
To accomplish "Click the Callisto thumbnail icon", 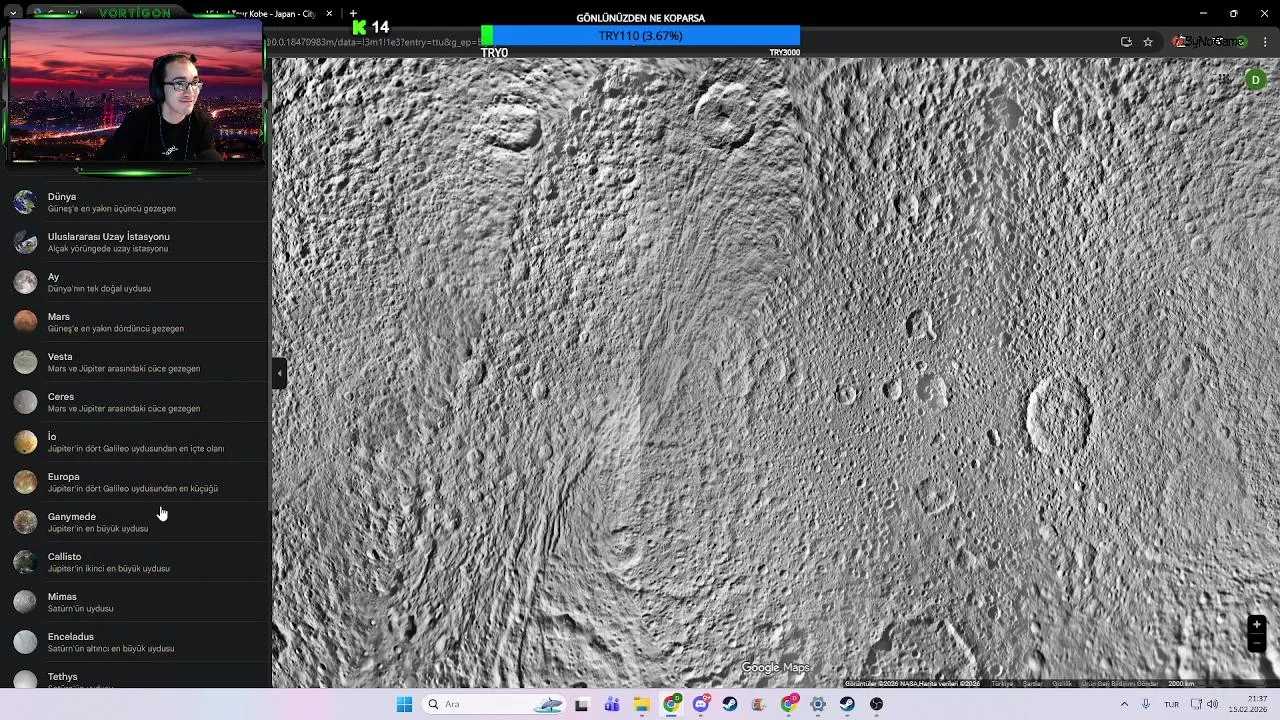I will pyautogui.click(x=25, y=562).
